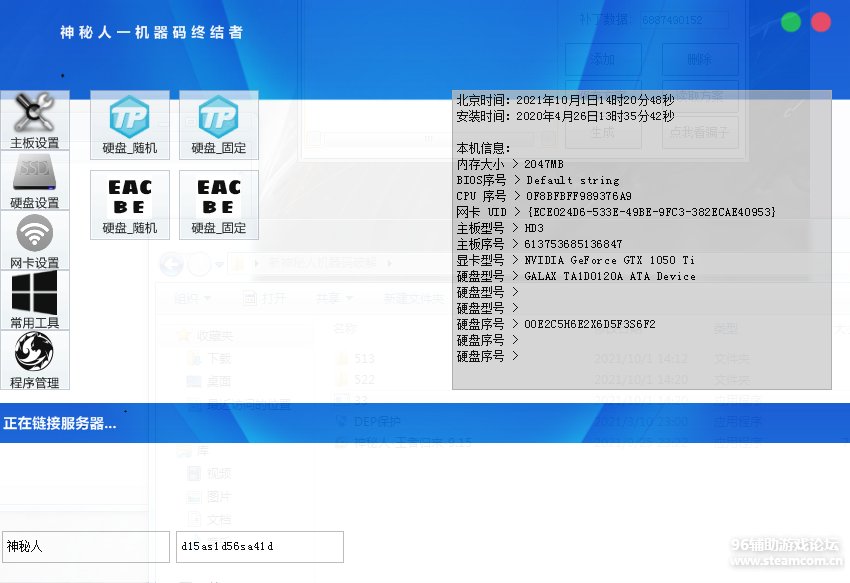Click the 常用工具 Windows logo icon
Image resolution: width=850 pixels, height=583 pixels.
(x=35, y=299)
